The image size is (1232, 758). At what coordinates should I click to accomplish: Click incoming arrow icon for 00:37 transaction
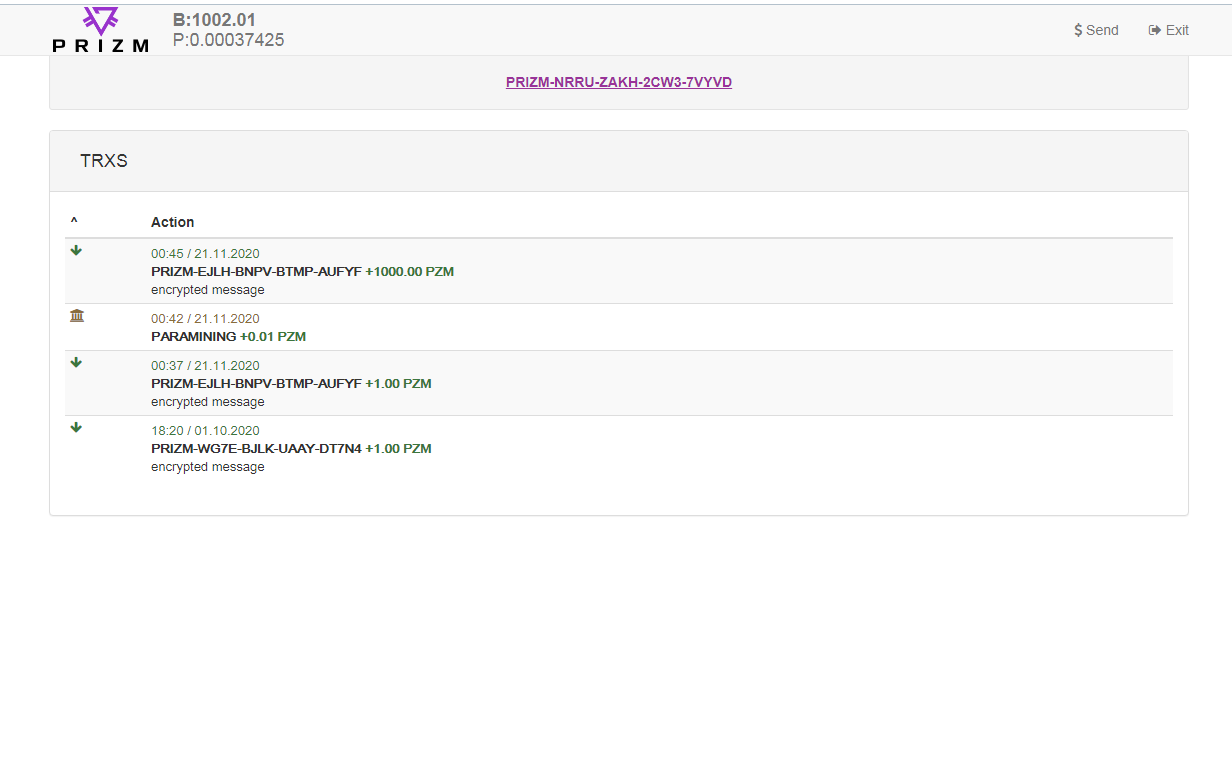(76, 363)
